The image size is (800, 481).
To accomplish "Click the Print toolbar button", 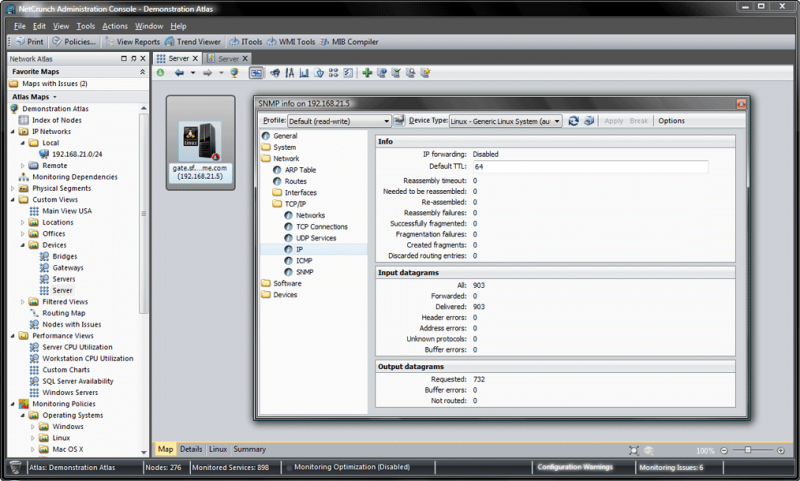I will [x=30, y=42].
